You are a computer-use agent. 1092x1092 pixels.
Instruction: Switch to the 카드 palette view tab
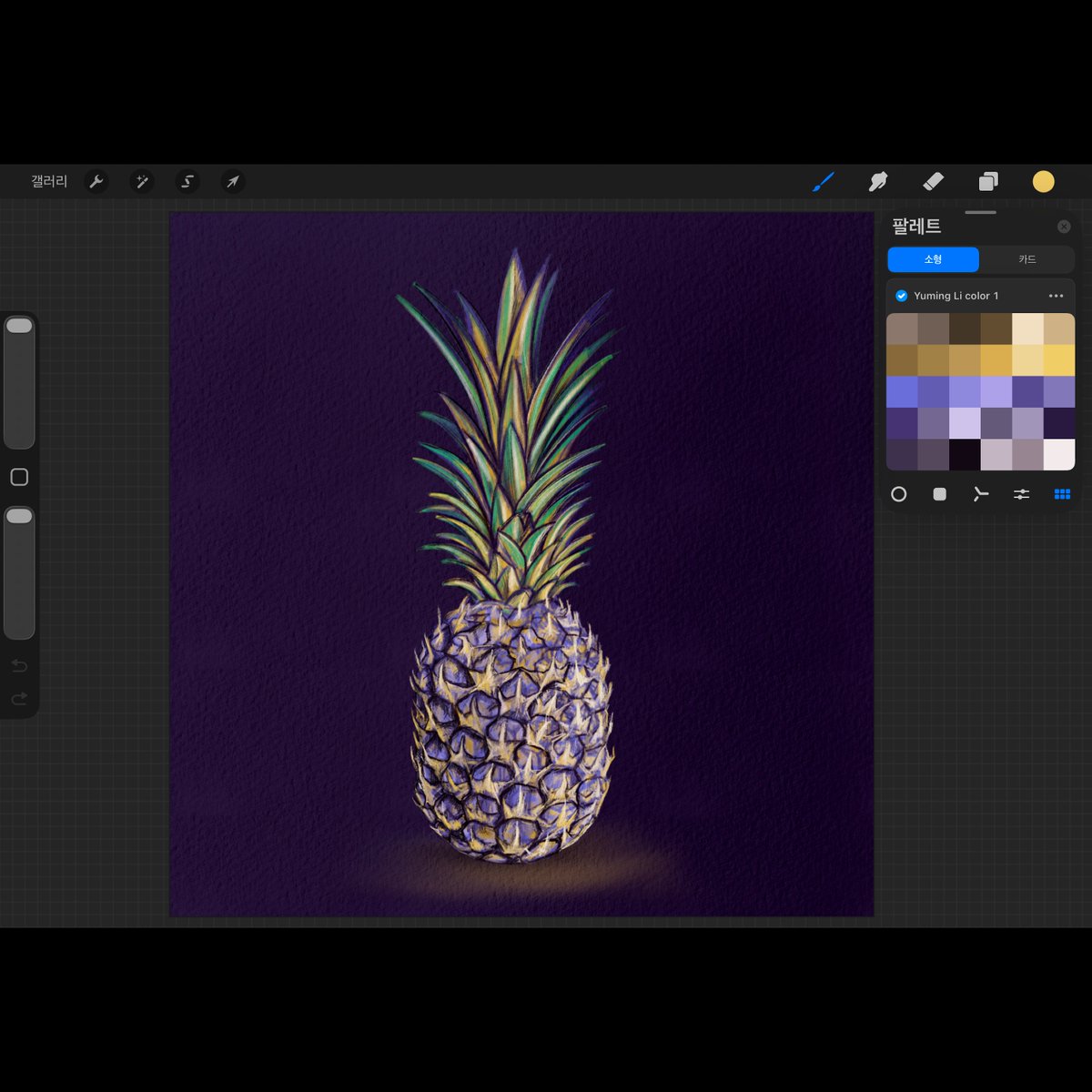pos(1027,259)
